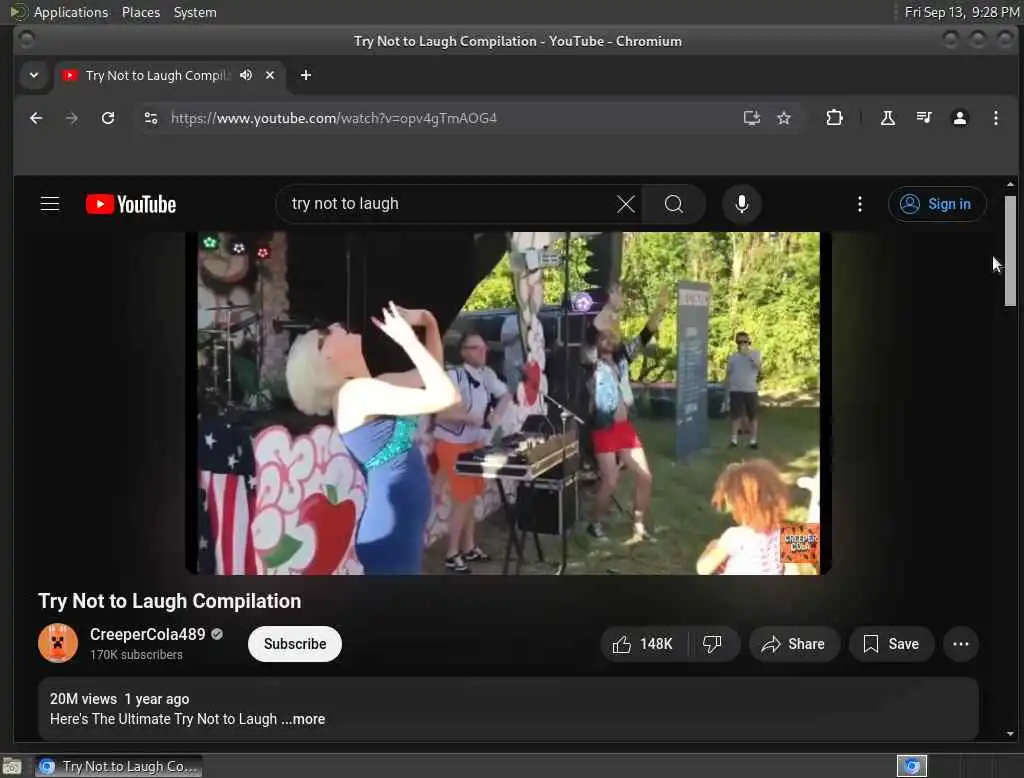1024x778 pixels.
Task: Share this video
Action: (x=793, y=644)
